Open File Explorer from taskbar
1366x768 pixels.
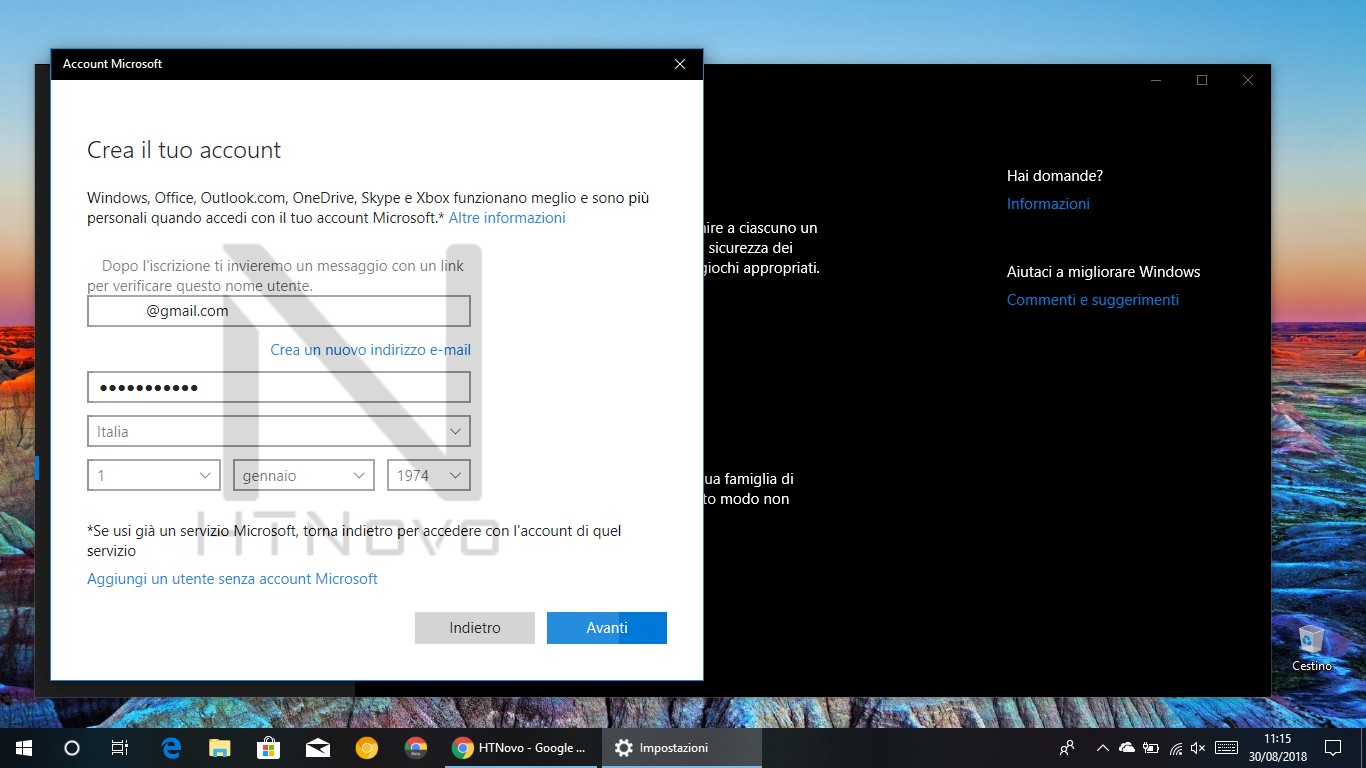coord(219,747)
